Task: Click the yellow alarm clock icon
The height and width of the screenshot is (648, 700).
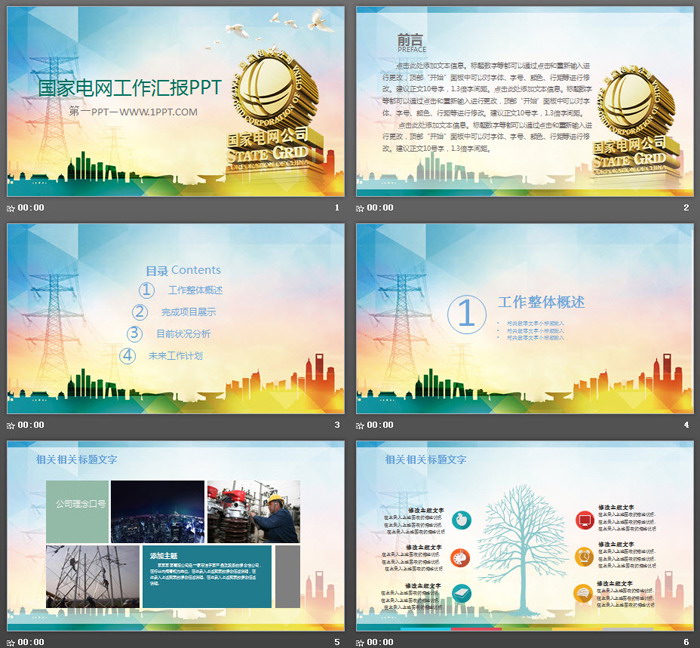Action: (584, 556)
